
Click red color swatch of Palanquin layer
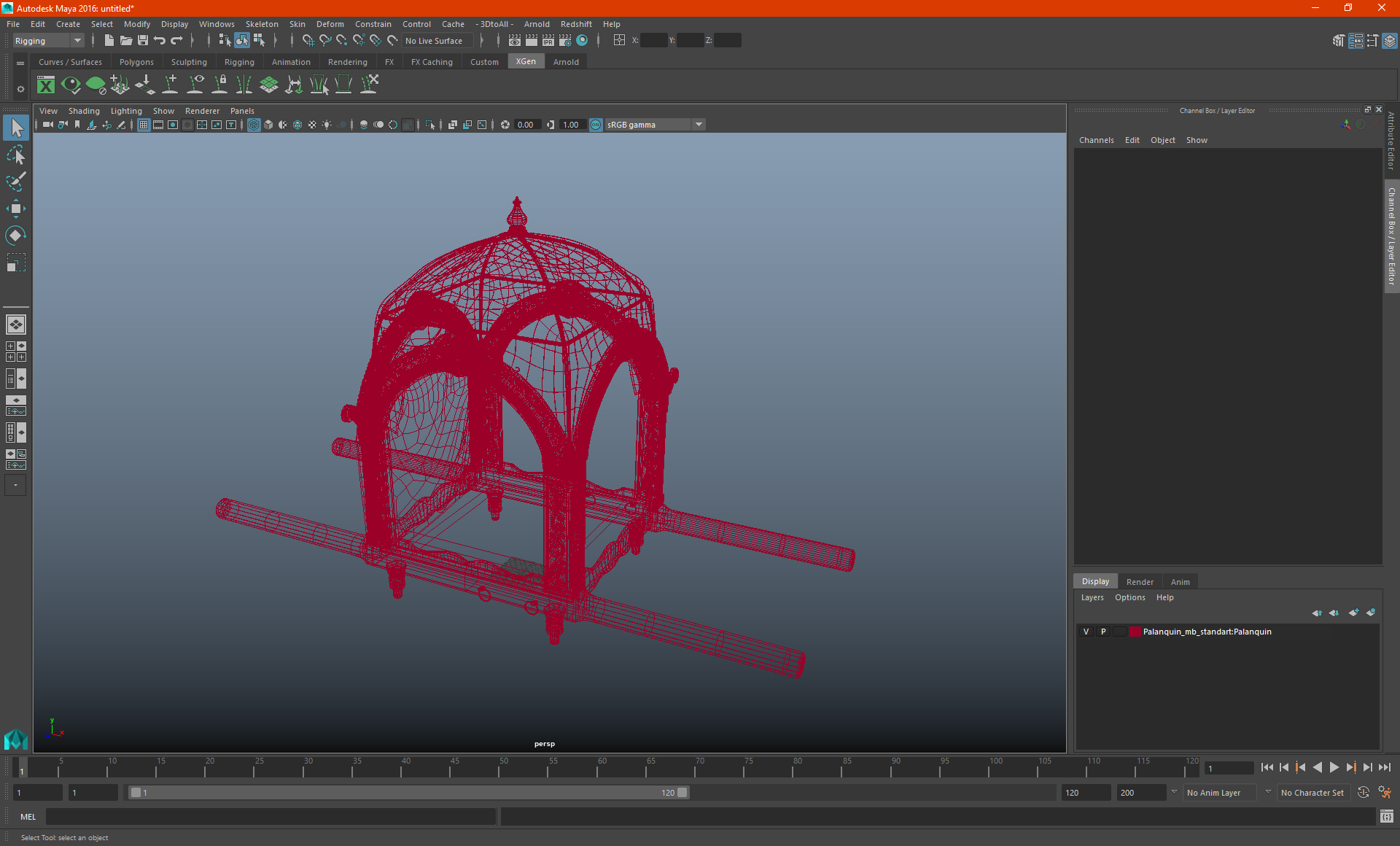[1135, 632]
